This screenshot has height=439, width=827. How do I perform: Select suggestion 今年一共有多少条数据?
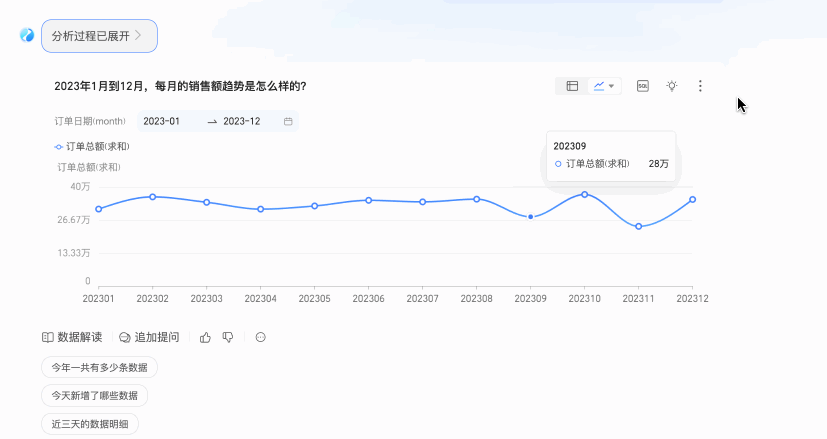(x=99, y=367)
